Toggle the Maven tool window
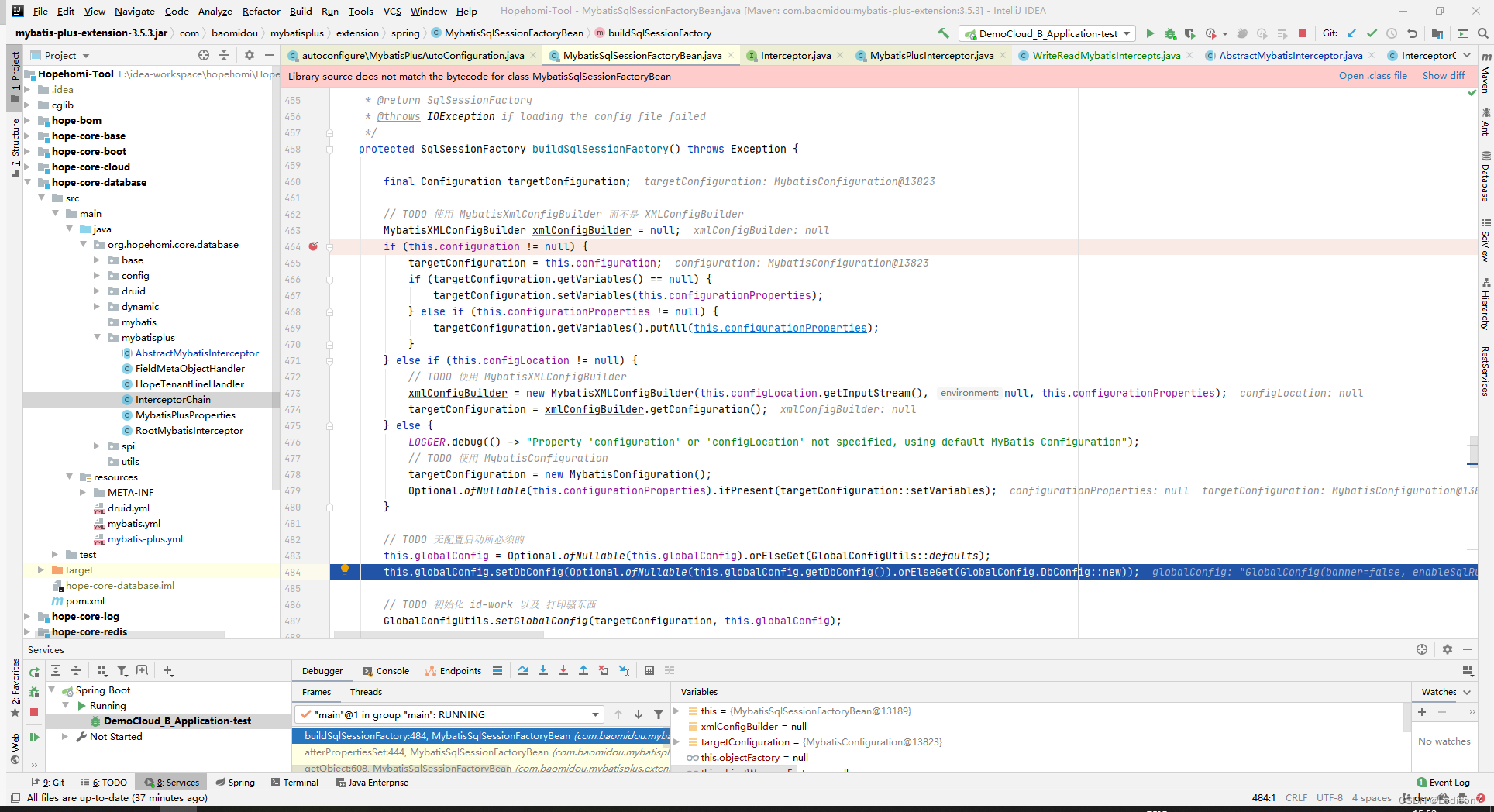1494x812 pixels. 1485,73
